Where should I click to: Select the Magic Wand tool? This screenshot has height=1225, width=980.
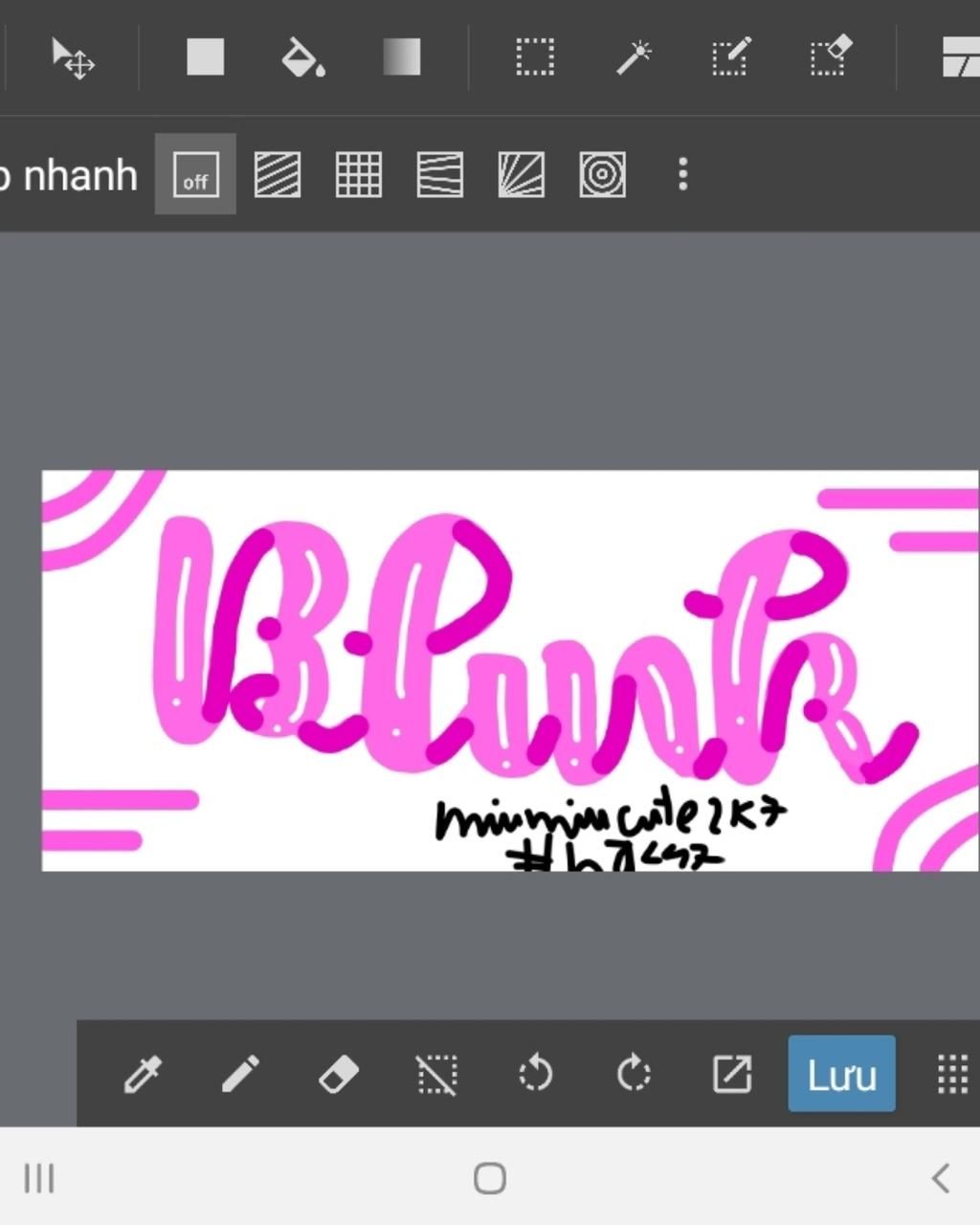(x=633, y=57)
